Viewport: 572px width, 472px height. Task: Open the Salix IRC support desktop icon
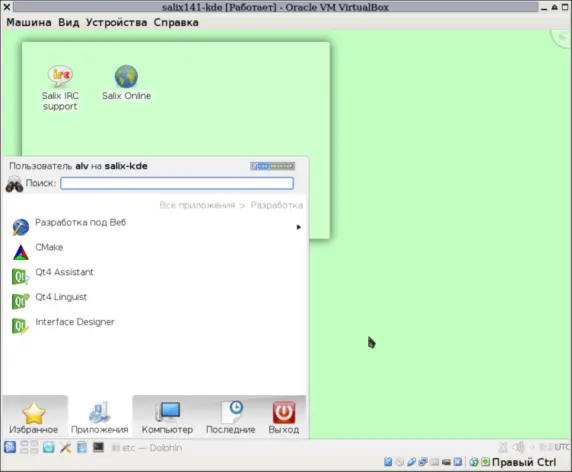pos(60,88)
